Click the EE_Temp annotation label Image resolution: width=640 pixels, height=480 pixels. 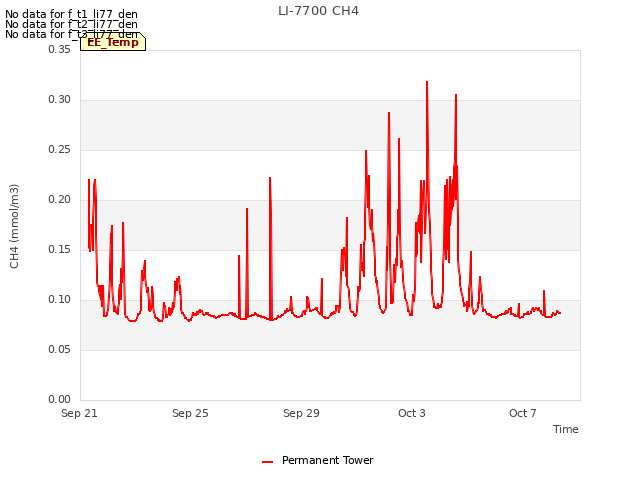pyautogui.click(x=113, y=42)
